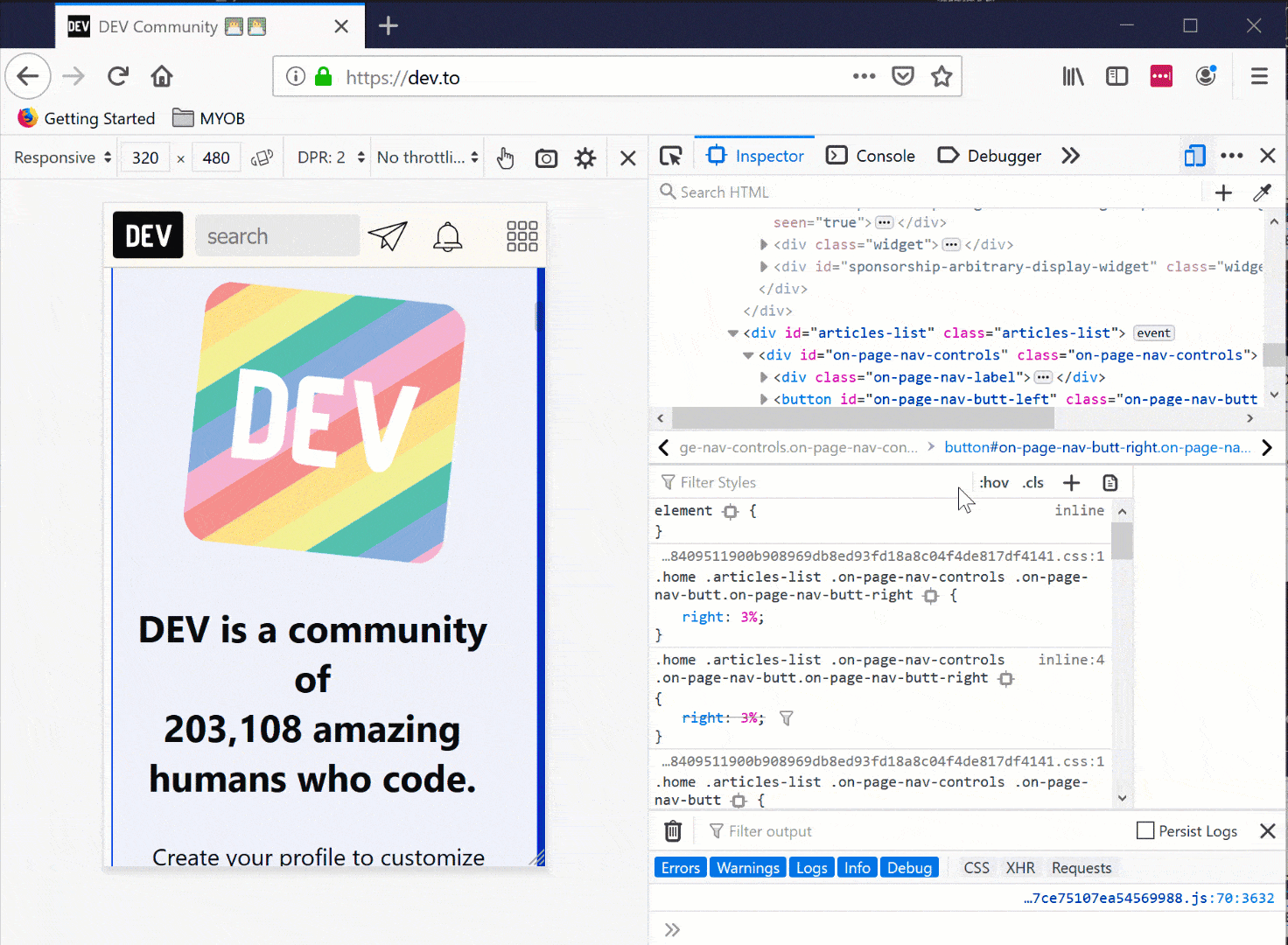This screenshot has height=945, width=1288.
Task: Expand the articles-list div node
Action: [x=733, y=333]
